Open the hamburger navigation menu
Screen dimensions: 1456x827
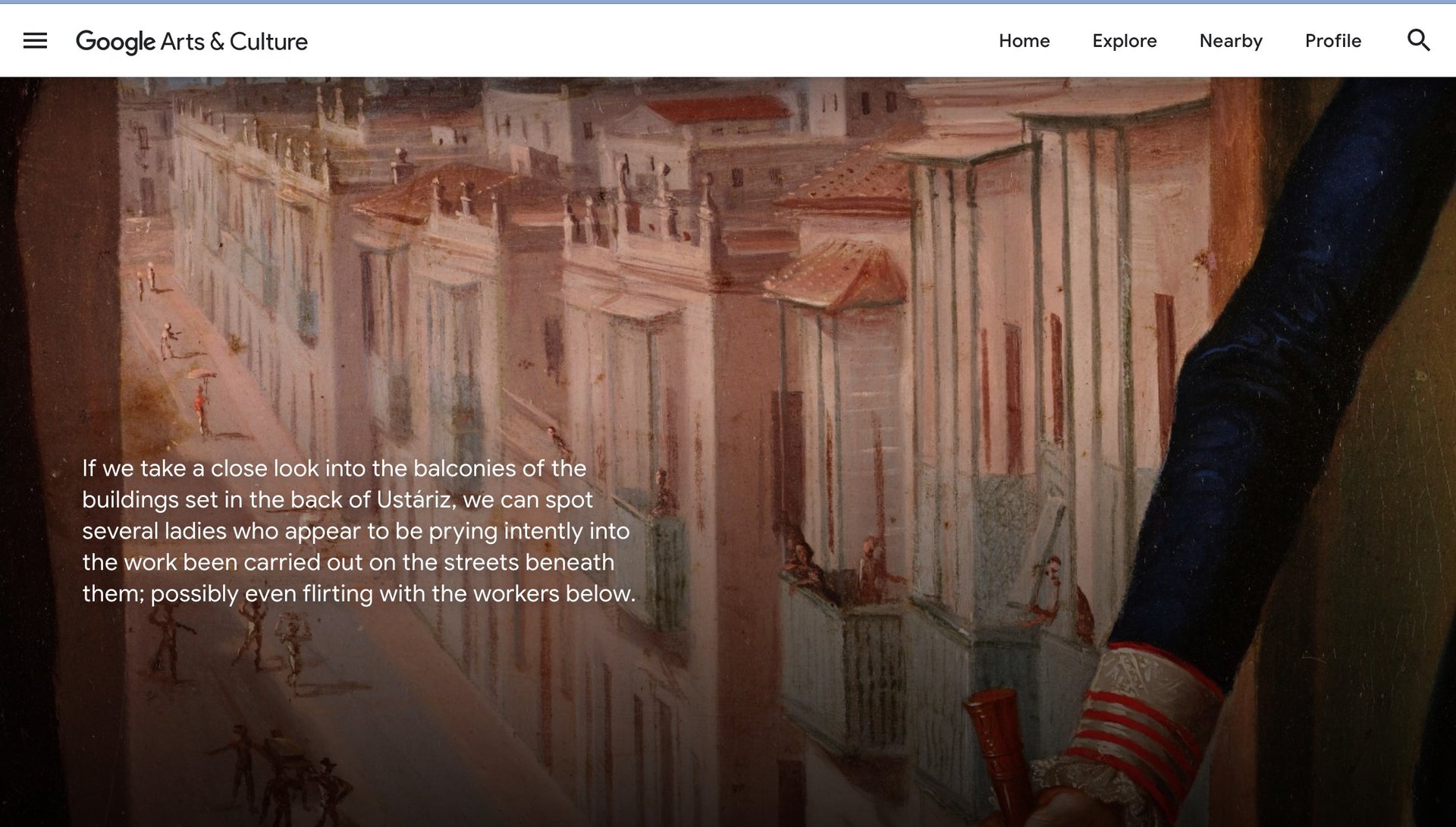click(x=35, y=41)
